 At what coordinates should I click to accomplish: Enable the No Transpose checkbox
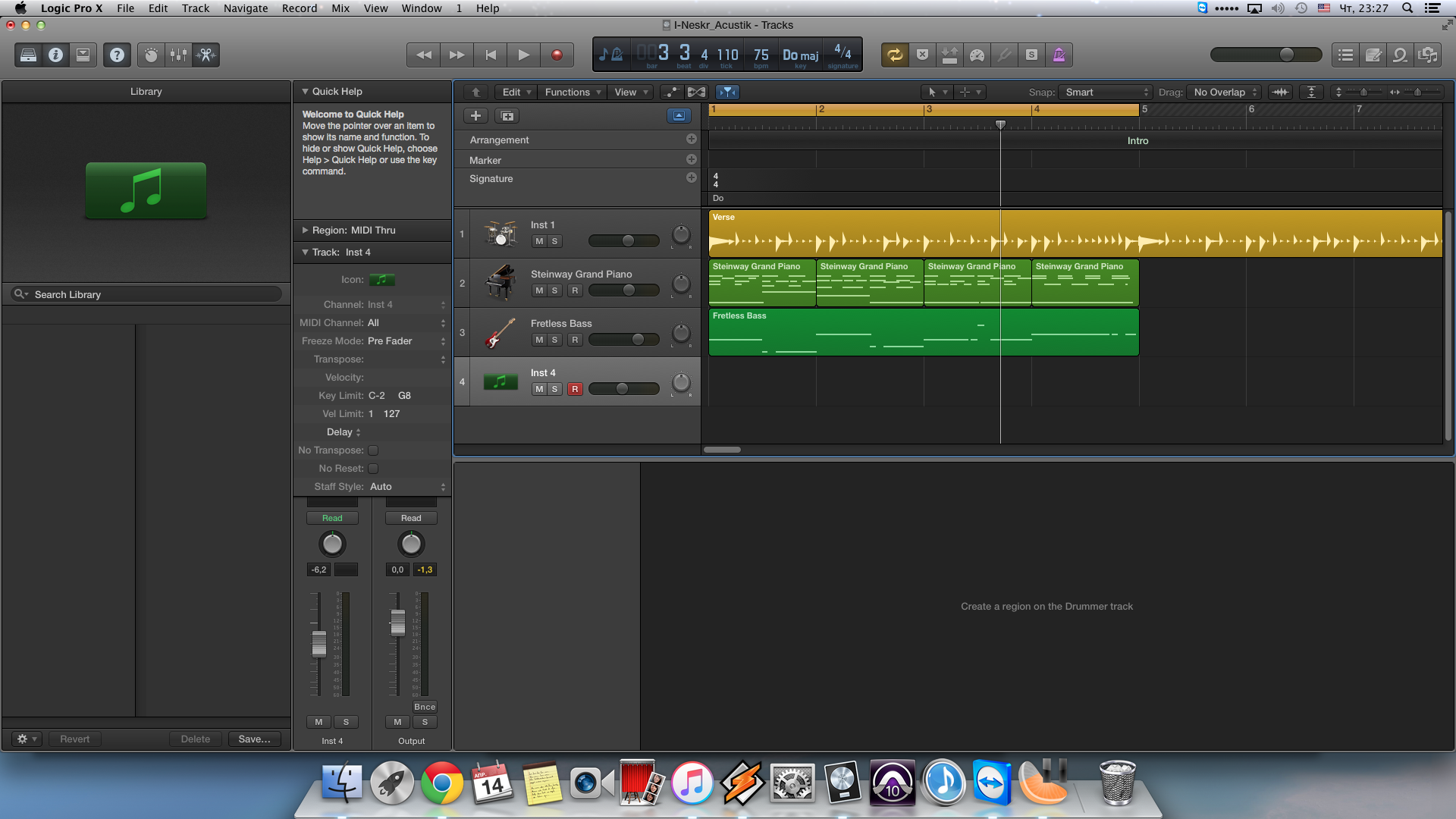coord(373,450)
